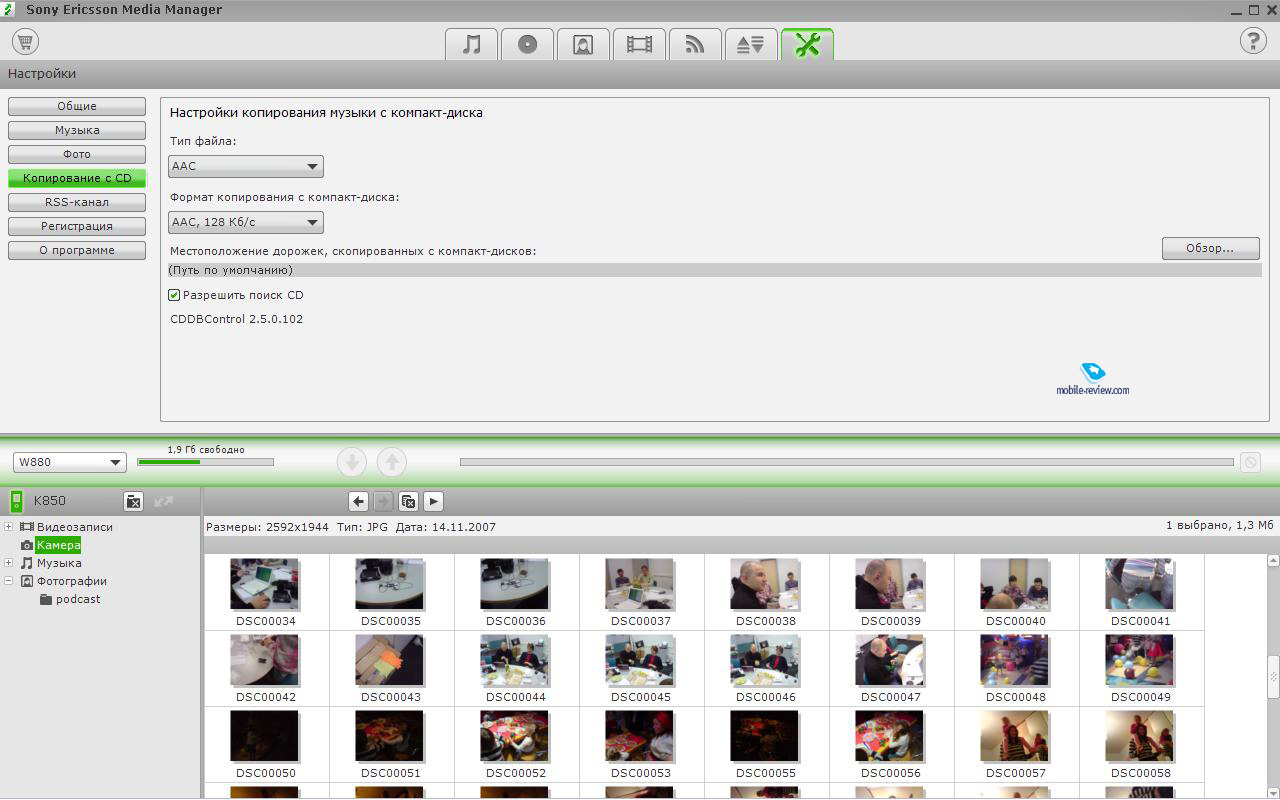The image size is (1280, 800).
Task: Click the expand arrows icon beside K850
Action: (x=164, y=501)
